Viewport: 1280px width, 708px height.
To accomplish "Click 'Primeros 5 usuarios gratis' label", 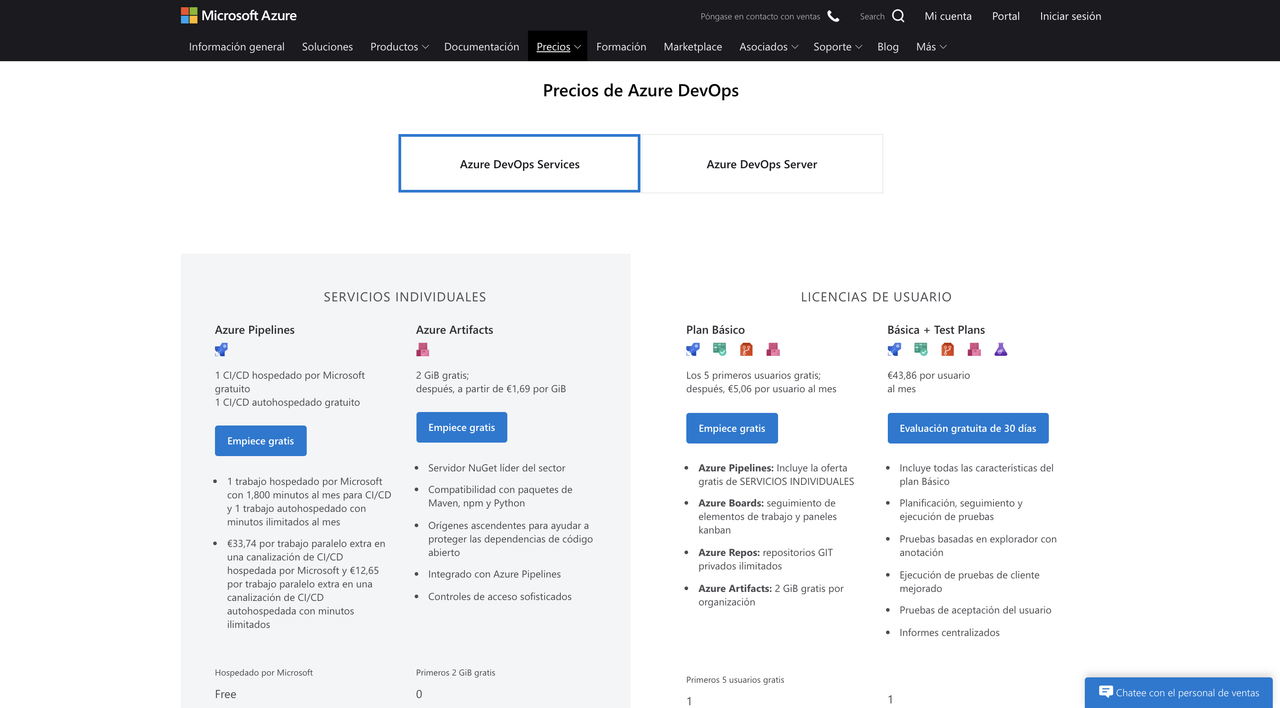I will click(735, 679).
